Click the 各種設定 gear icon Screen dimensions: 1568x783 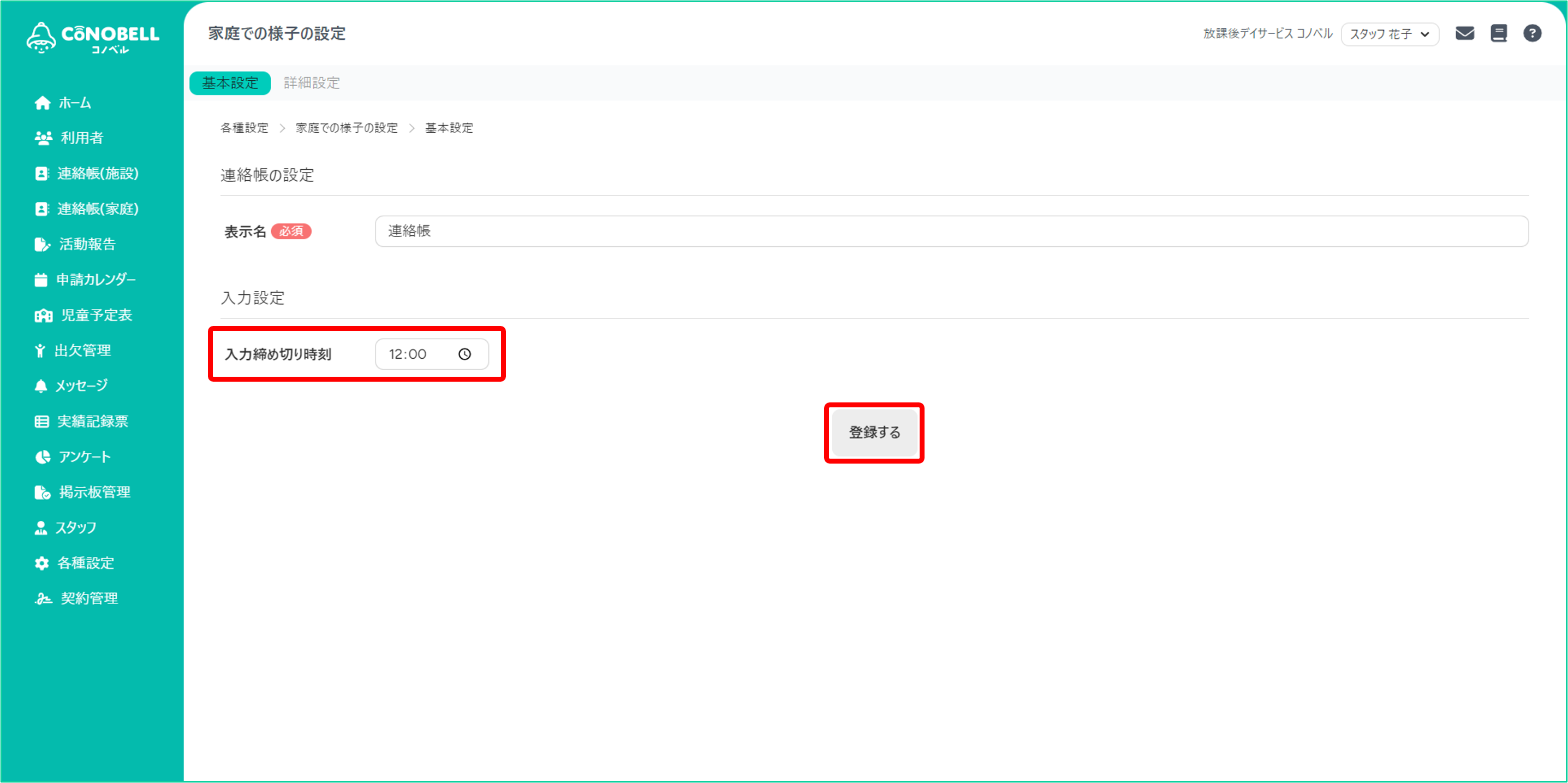tap(41, 563)
